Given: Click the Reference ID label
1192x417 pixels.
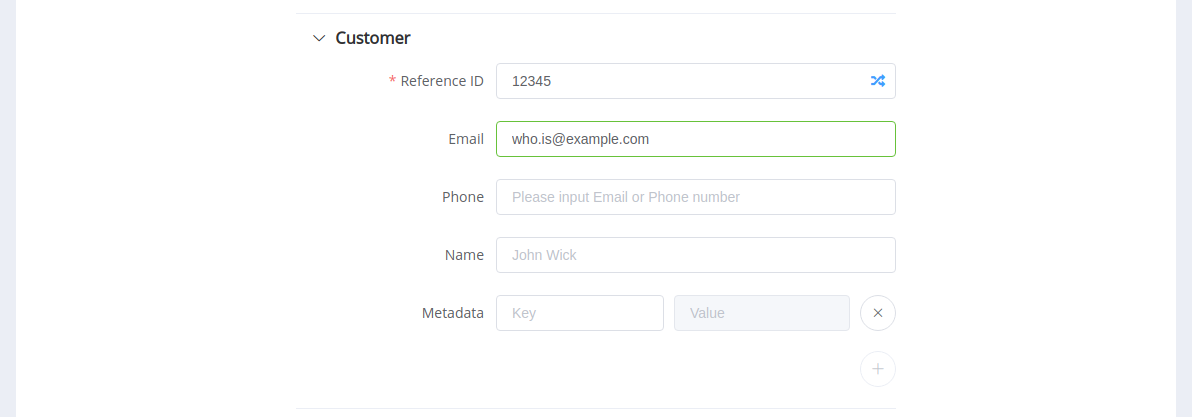Looking at the screenshot, I should (442, 81).
